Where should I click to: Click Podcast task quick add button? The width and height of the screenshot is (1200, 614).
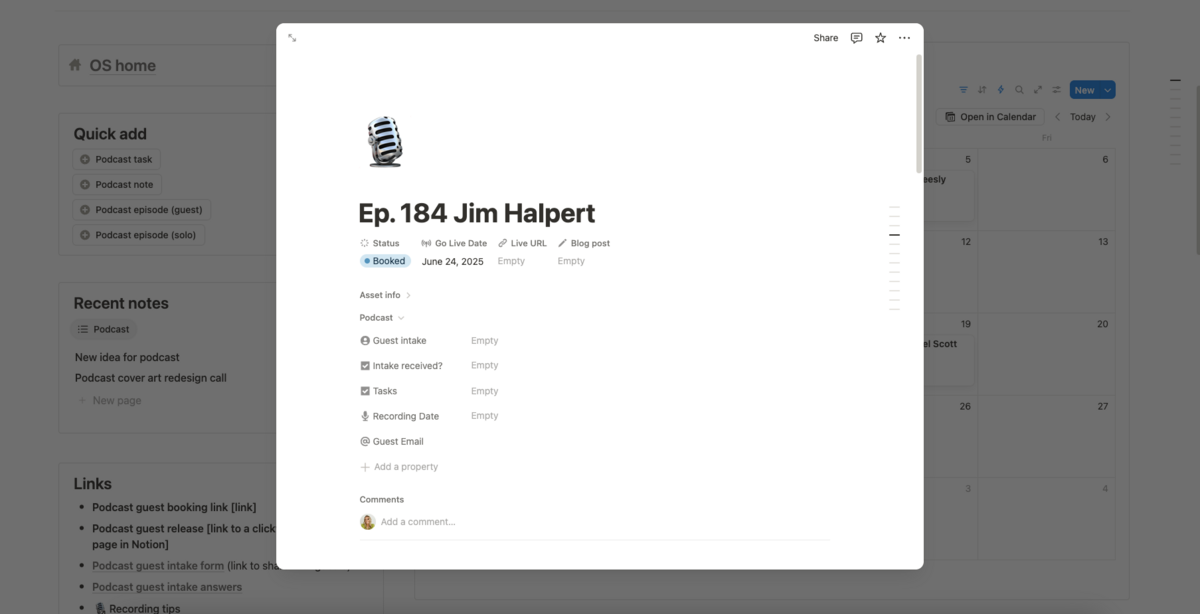(x=116, y=160)
